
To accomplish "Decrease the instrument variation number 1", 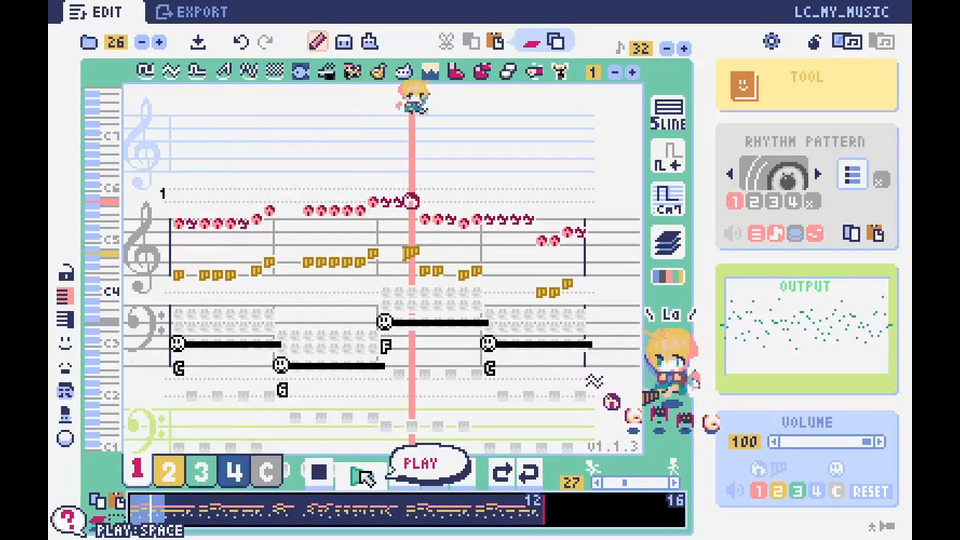I will 615,72.
